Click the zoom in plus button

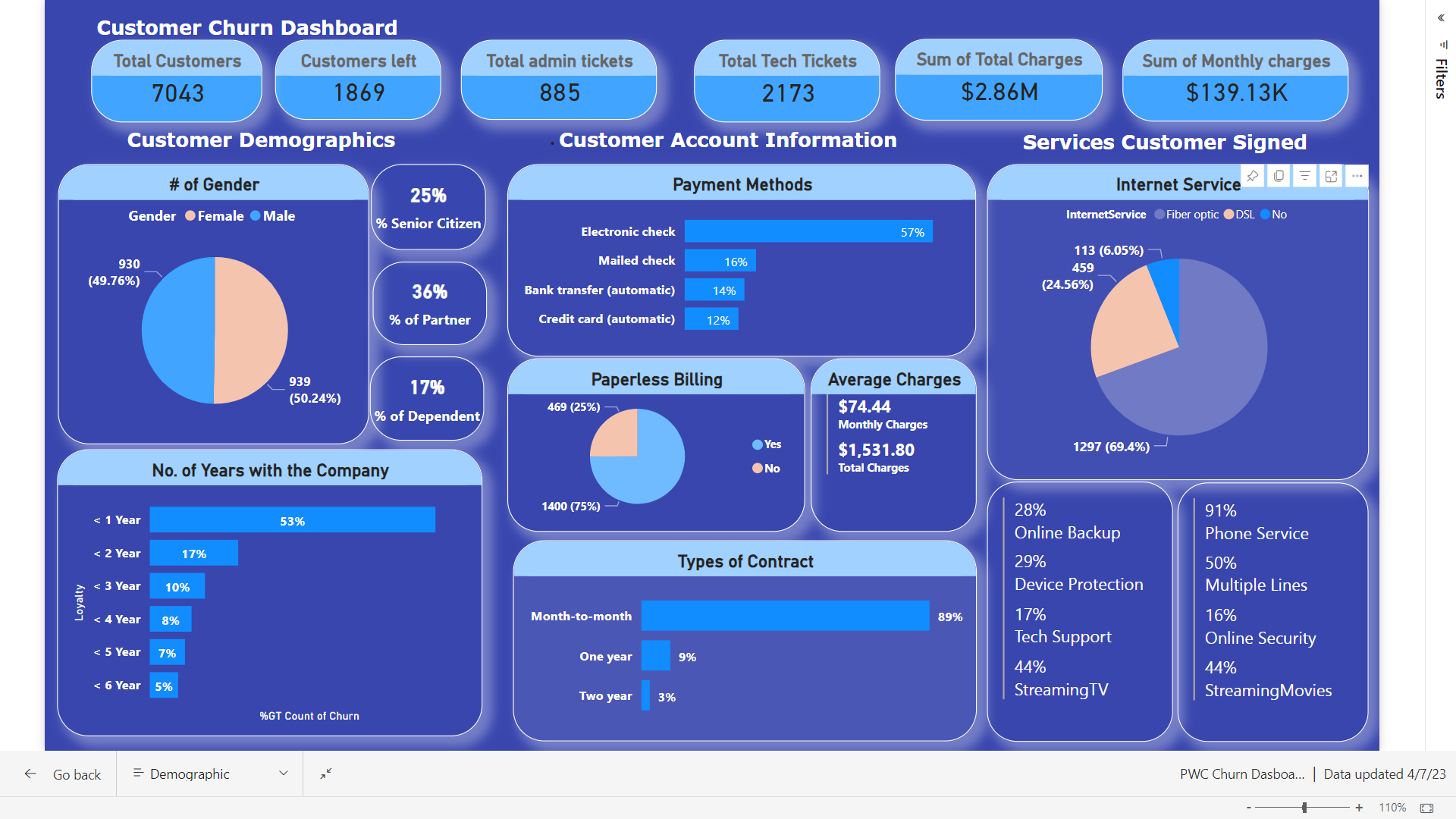(x=1359, y=808)
